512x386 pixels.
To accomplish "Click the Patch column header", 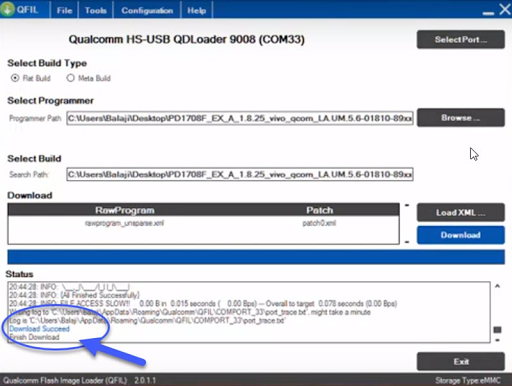I will pos(319,210).
